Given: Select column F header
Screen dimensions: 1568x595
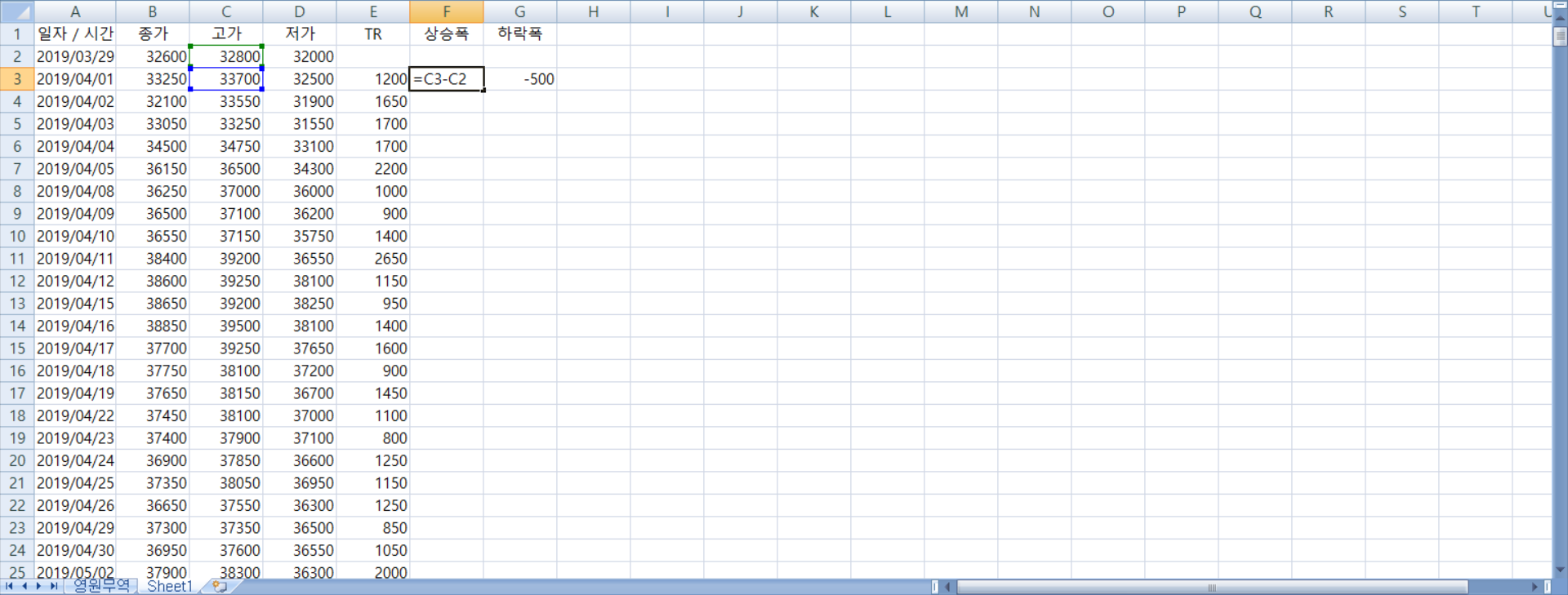Looking at the screenshot, I should pyautogui.click(x=447, y=11).
